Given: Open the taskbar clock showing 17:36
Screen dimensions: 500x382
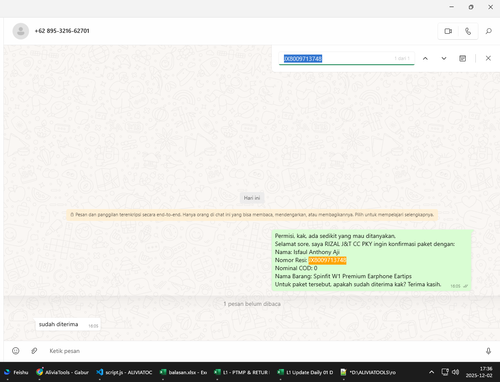Looking at the screenshot, I should pyautogui.click(x=479, y=372).
